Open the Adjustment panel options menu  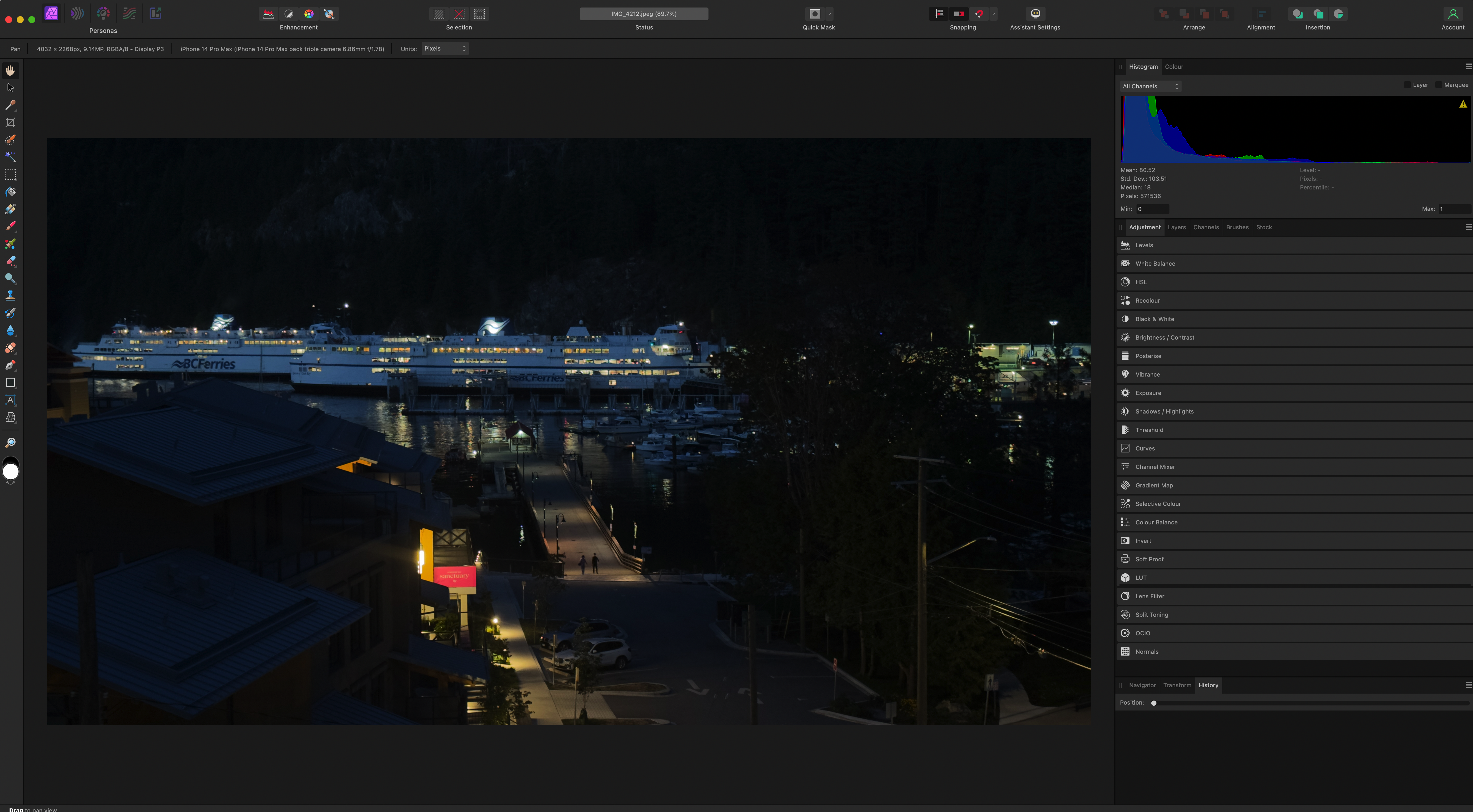pyautogui.click(x=1468, y=227)
